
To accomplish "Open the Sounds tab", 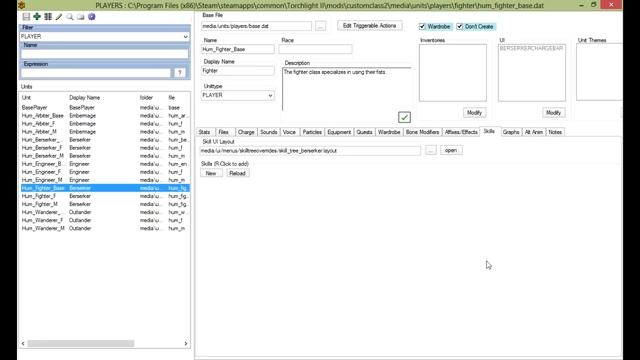I will pos(269,132).
